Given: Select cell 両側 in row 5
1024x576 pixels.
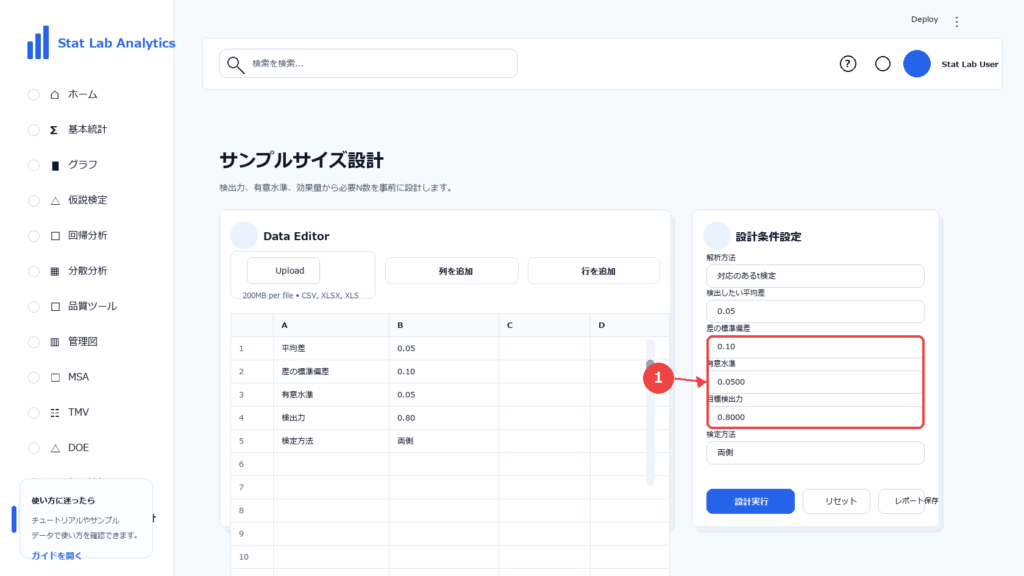Looking at the screenshot, I should pyautogui.click(x=444, y=441).
